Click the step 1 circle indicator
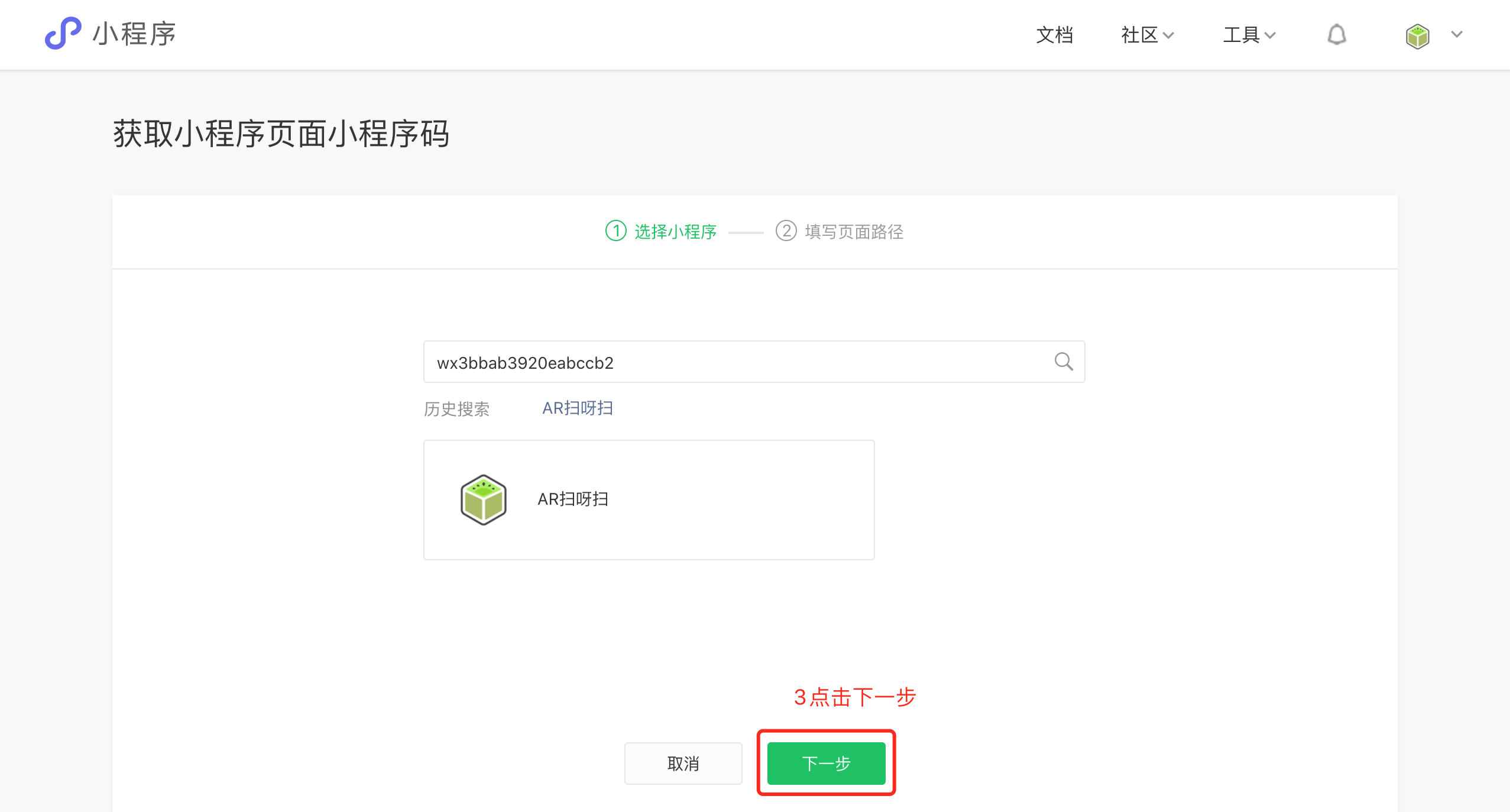This screenshot has width=1510, height=812. click(x=615, y=231)
